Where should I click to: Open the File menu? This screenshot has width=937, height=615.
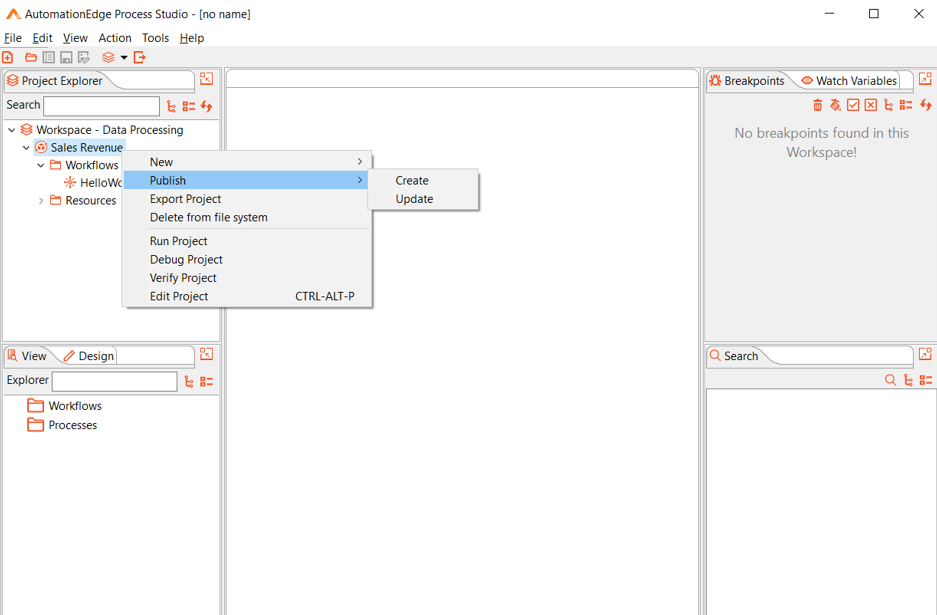click(x=13, y=38)
